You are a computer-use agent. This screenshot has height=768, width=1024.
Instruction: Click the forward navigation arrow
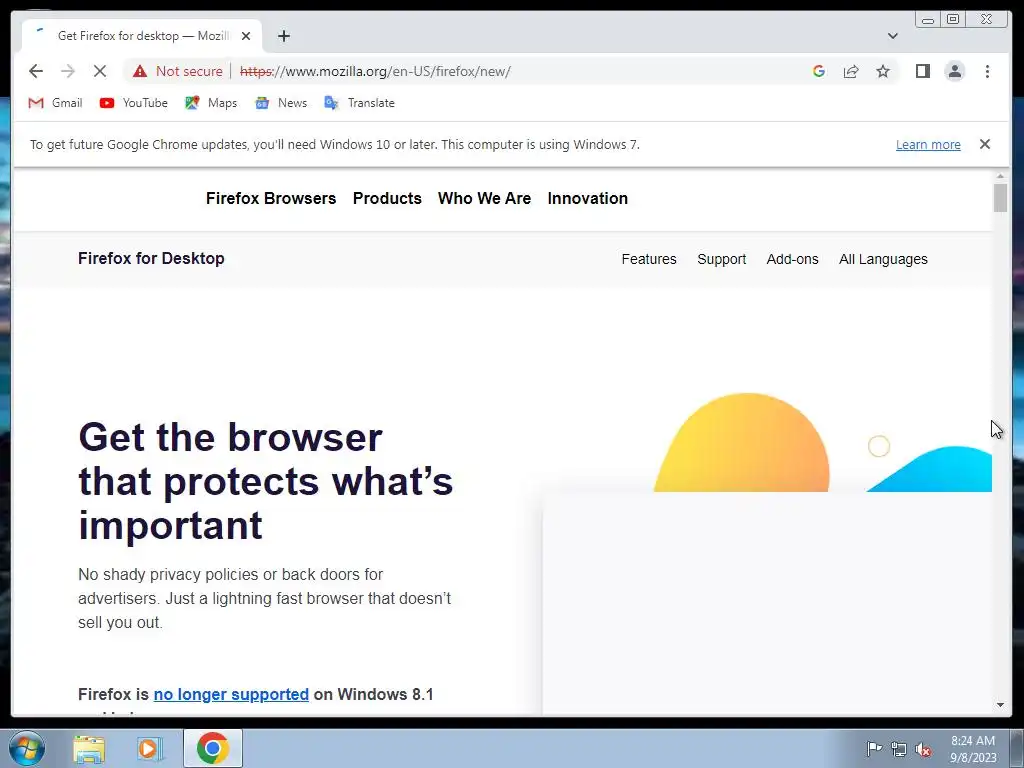[x=67, y=71]
